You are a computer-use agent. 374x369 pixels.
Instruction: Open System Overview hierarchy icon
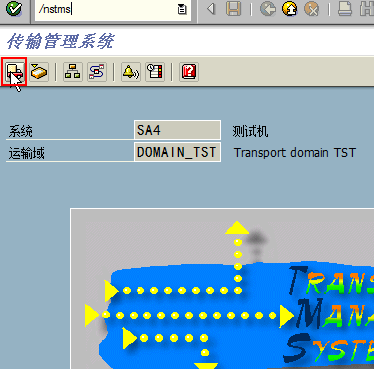click(73, 71)
